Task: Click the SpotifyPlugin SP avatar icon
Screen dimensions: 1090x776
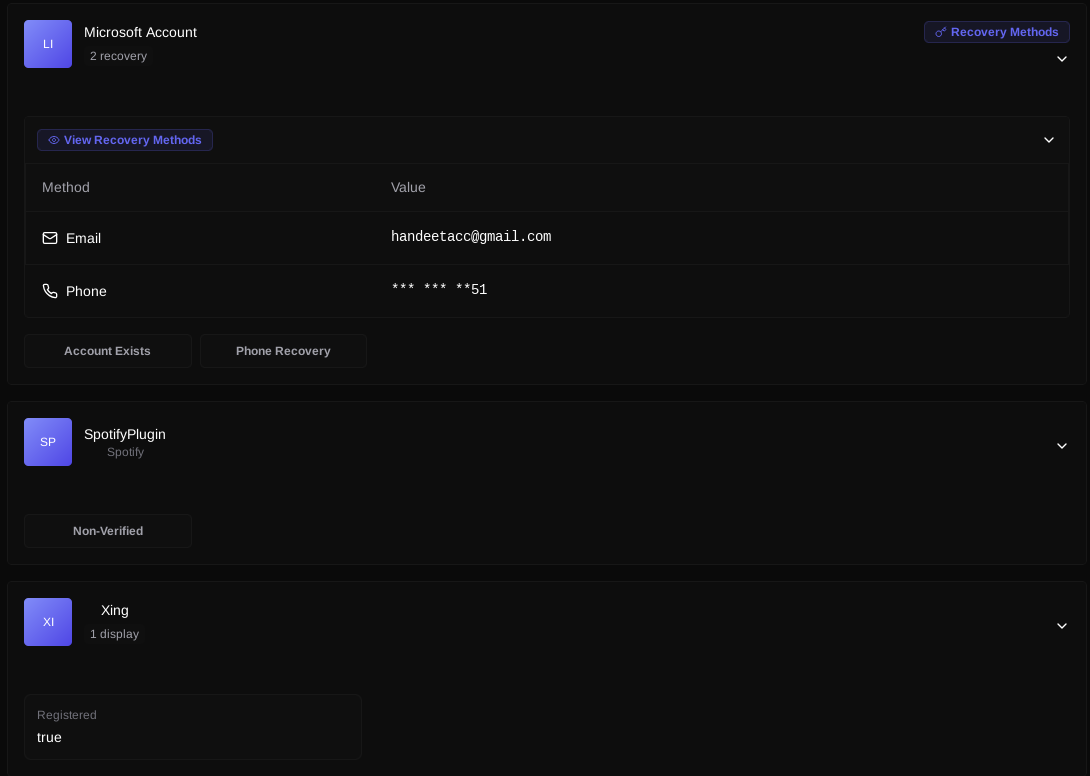Action: click(48, 442)
